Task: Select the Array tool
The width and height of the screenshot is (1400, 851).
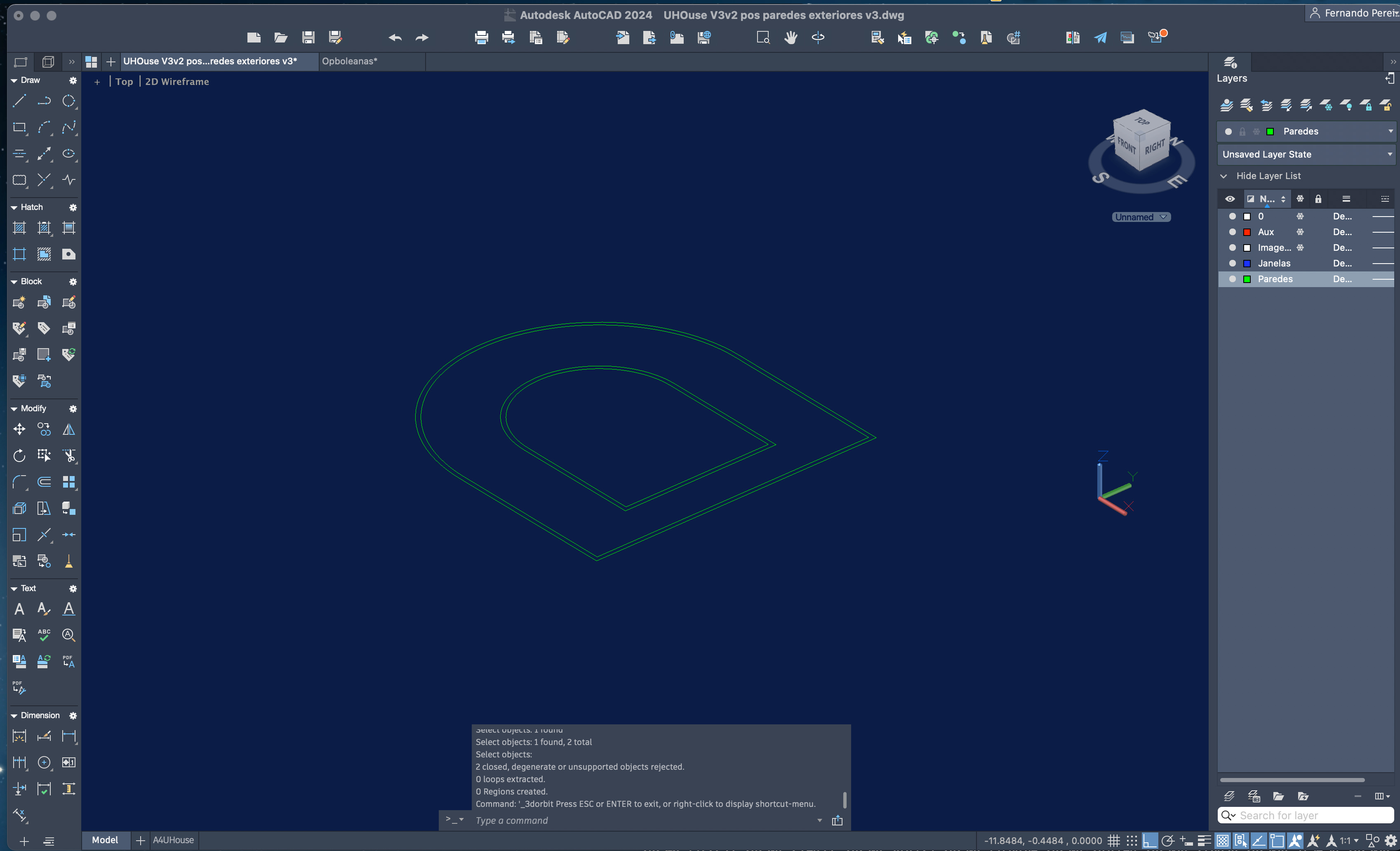Action: tap(69, 482)
